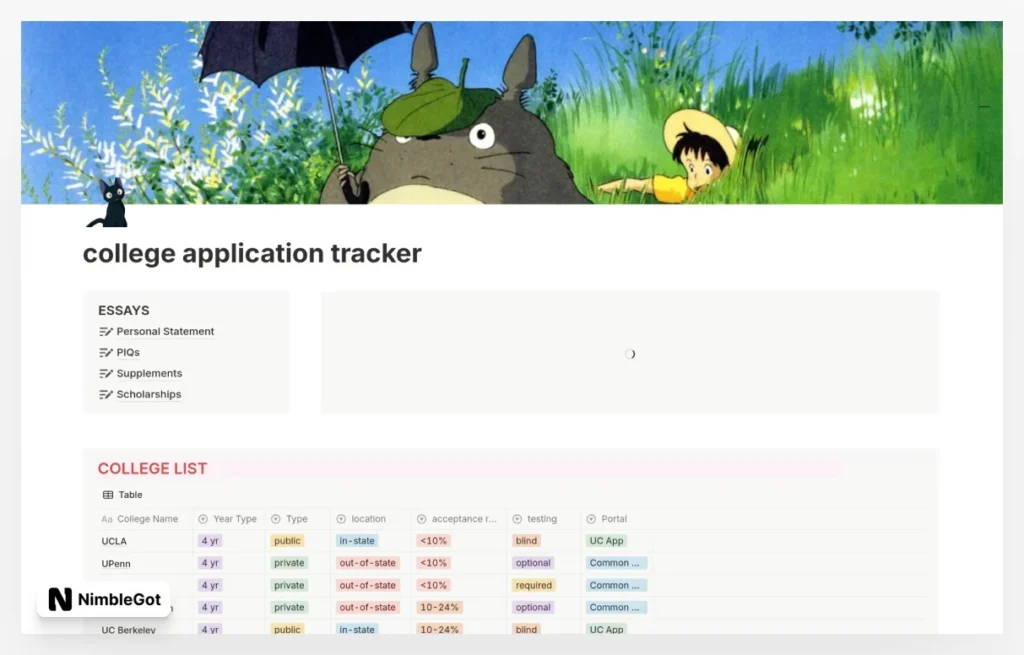Screen dimensions: 1024x655
Task: Click the Aa icon beside College Name
Action: (x=106, y=519)
